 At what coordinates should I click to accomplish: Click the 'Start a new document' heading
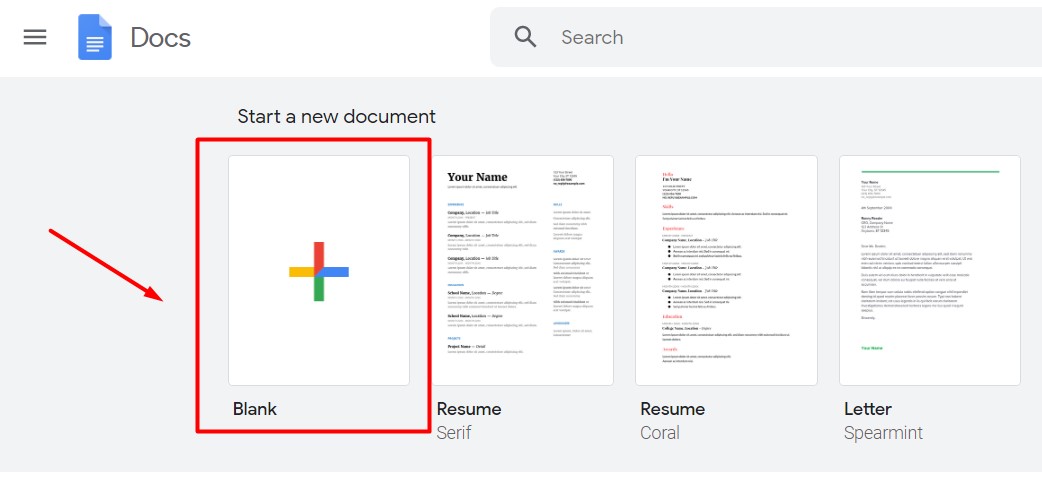(x=336, y=116)
